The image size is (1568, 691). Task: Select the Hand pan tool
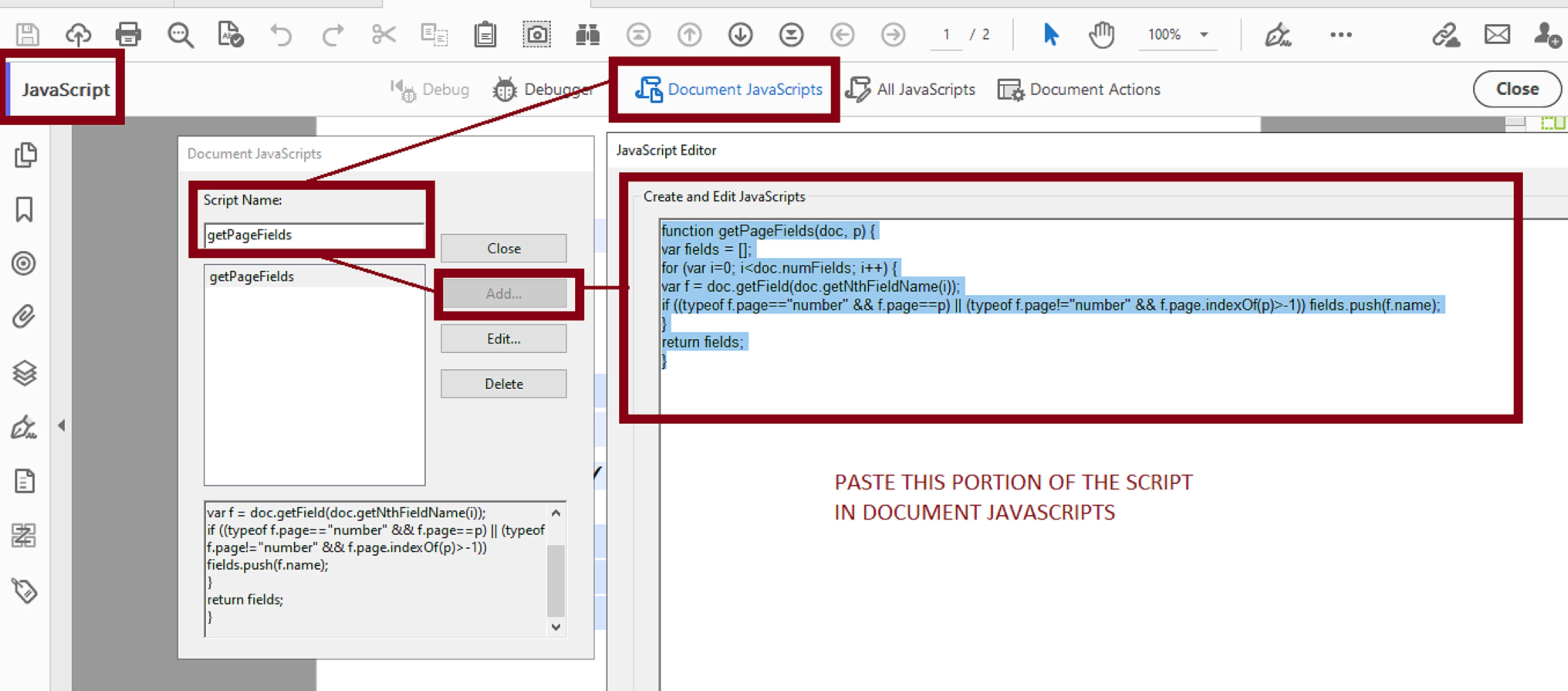1101,35
